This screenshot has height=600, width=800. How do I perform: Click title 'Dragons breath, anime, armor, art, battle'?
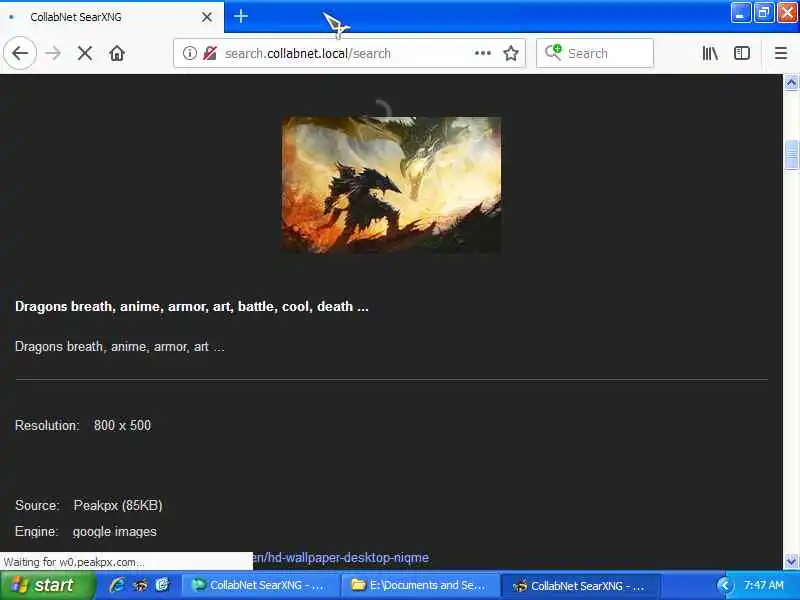(191, 306)
